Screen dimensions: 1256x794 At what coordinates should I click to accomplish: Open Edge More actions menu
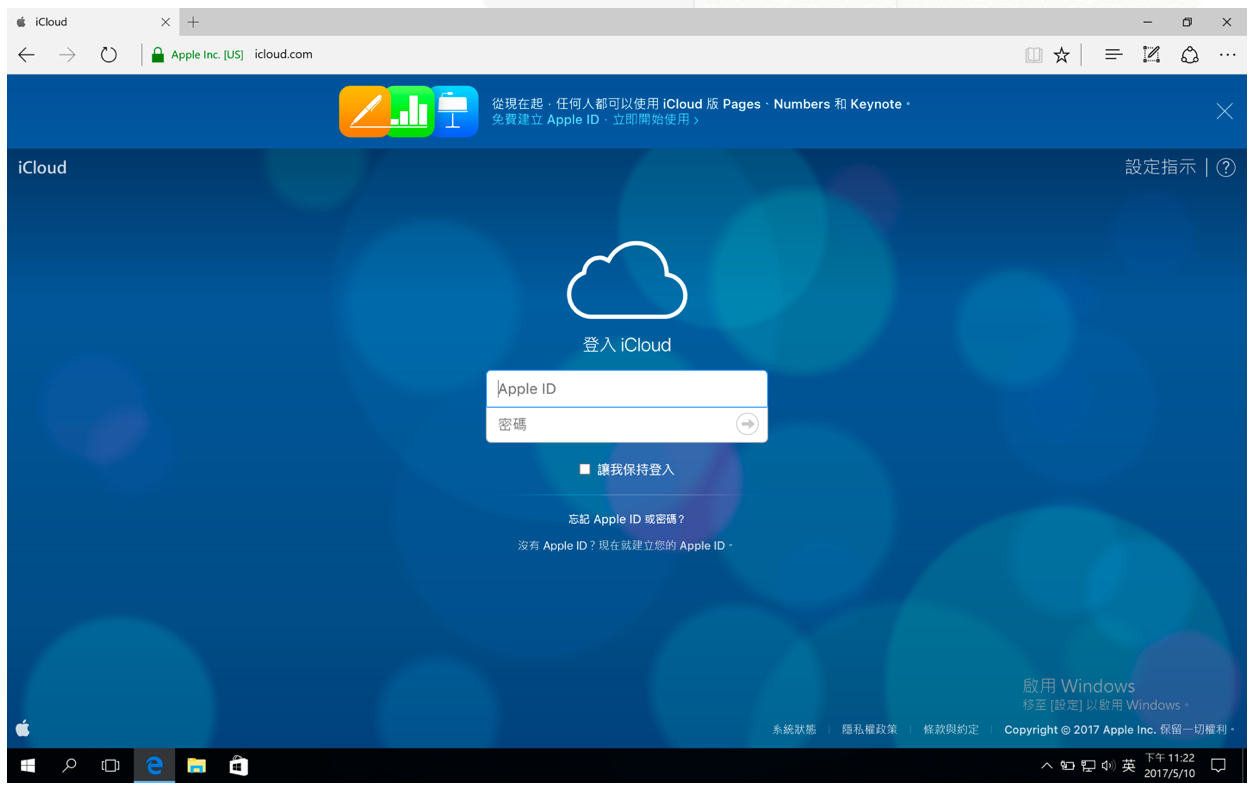point(1228,55)
